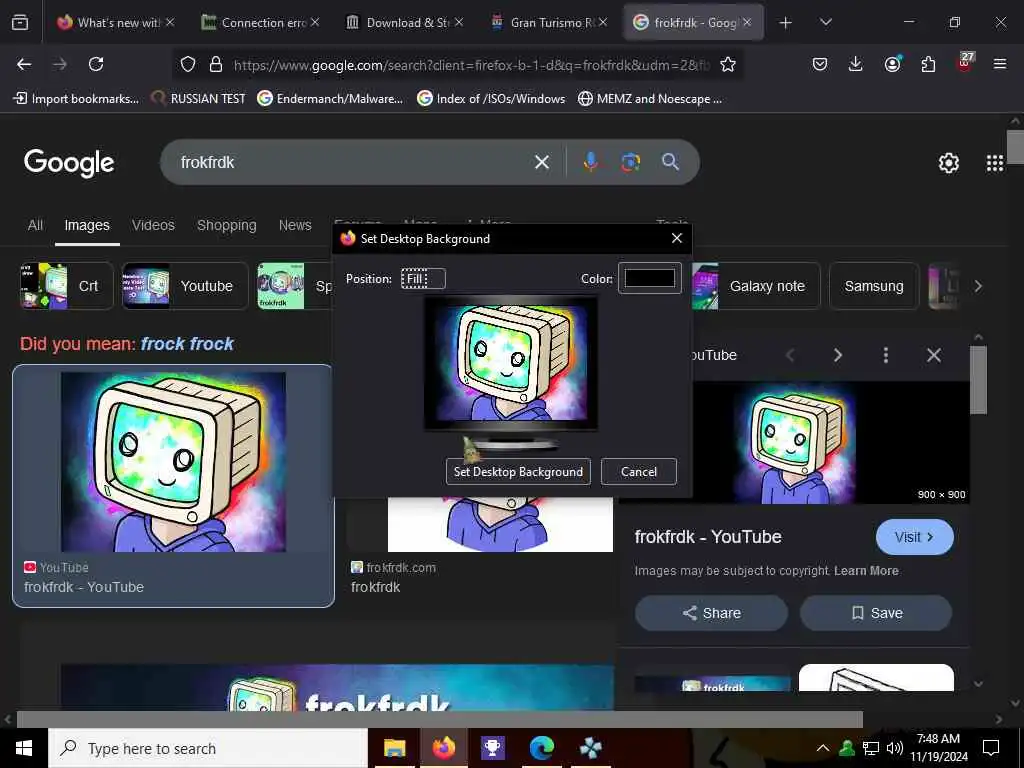Clear the Google search box text
Image resolution: width=1024 pixels, height=768 pixels.
click(x=541, y=162)
